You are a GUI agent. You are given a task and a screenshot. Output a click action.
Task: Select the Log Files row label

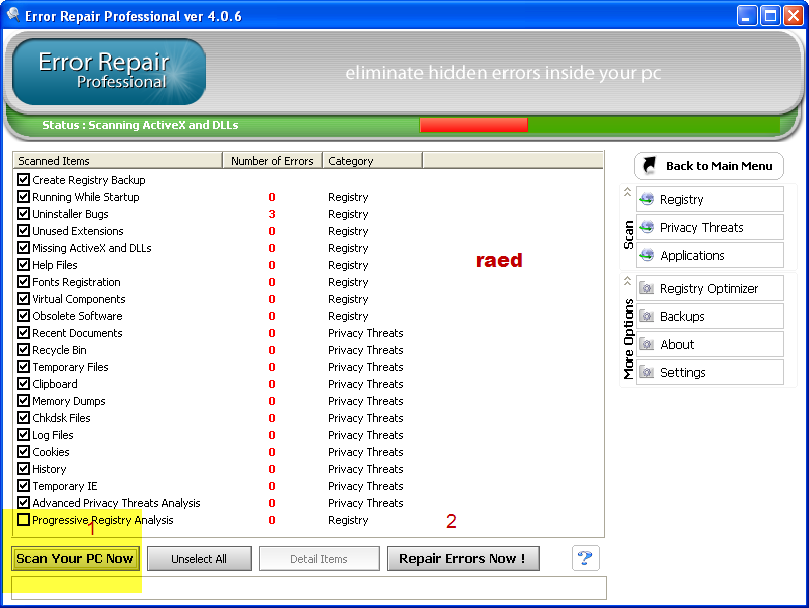(53, 435)
